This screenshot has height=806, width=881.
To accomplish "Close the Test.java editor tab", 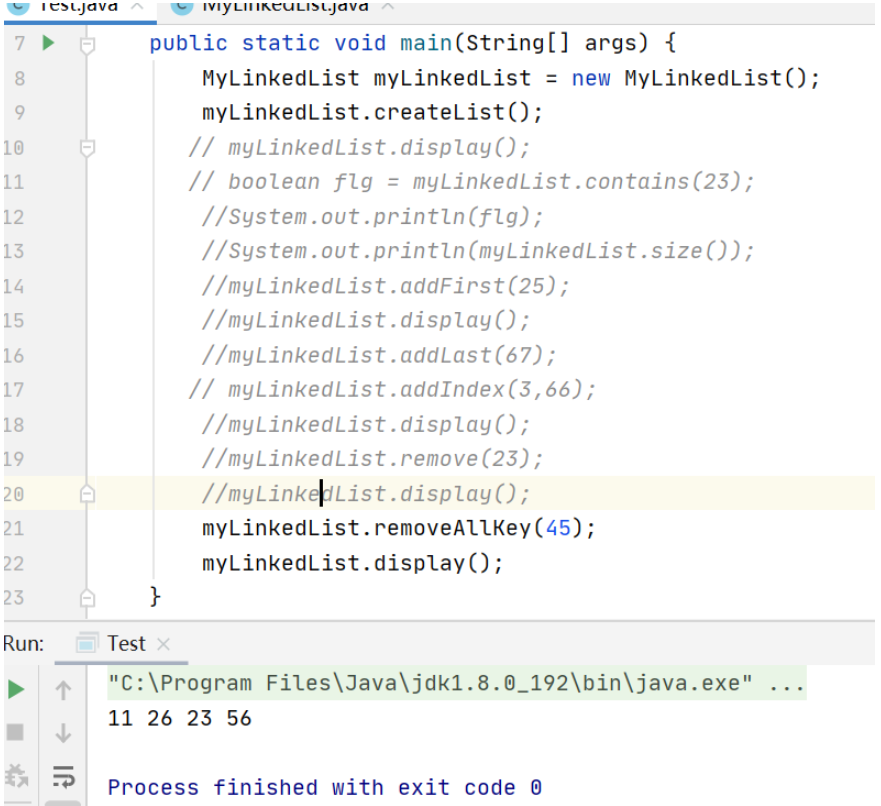I will point(137,7).
